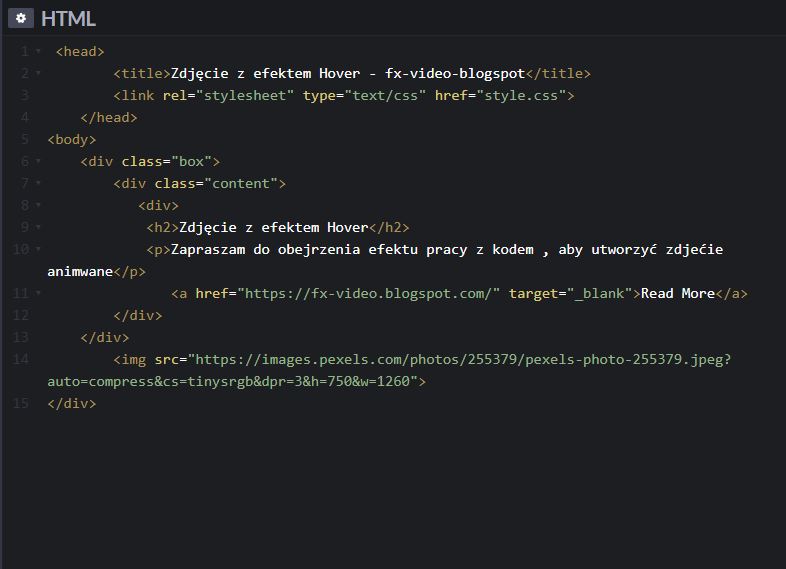Click the closing div tag on line 13
The image size is (786, 569).
coord(105,337)
